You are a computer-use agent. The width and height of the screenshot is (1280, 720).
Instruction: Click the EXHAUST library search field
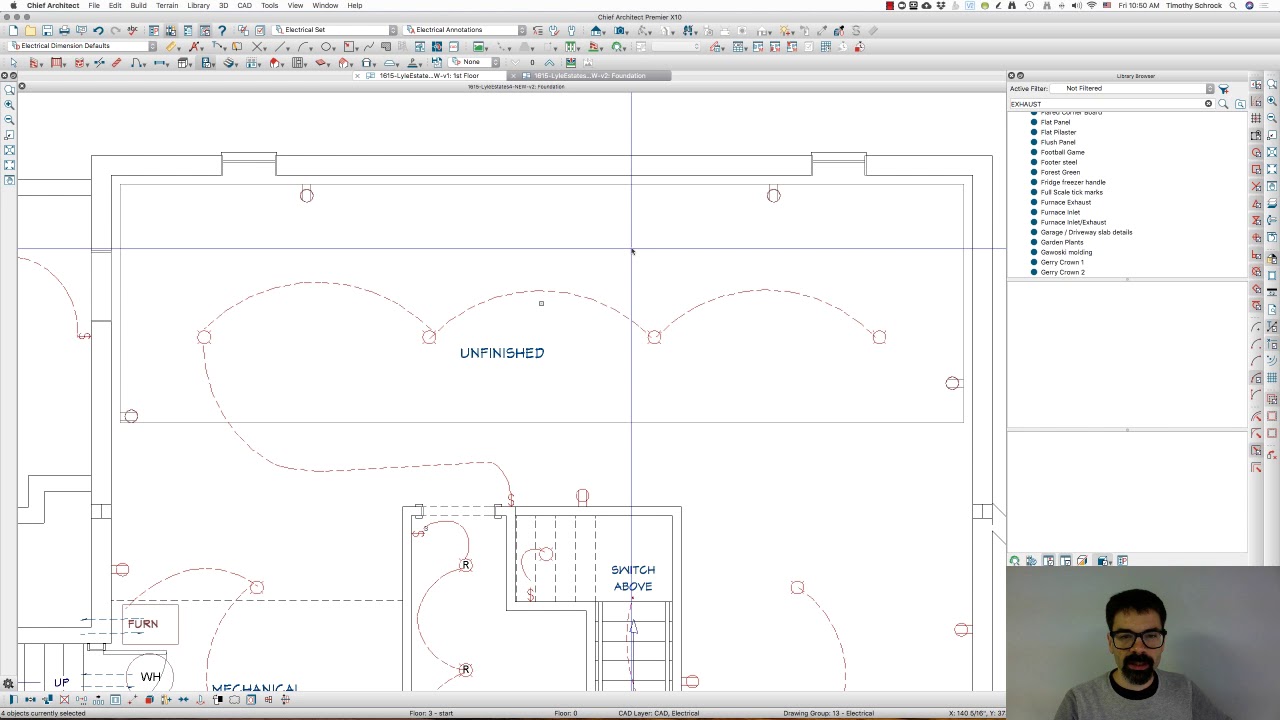(x=1100, y=104)
